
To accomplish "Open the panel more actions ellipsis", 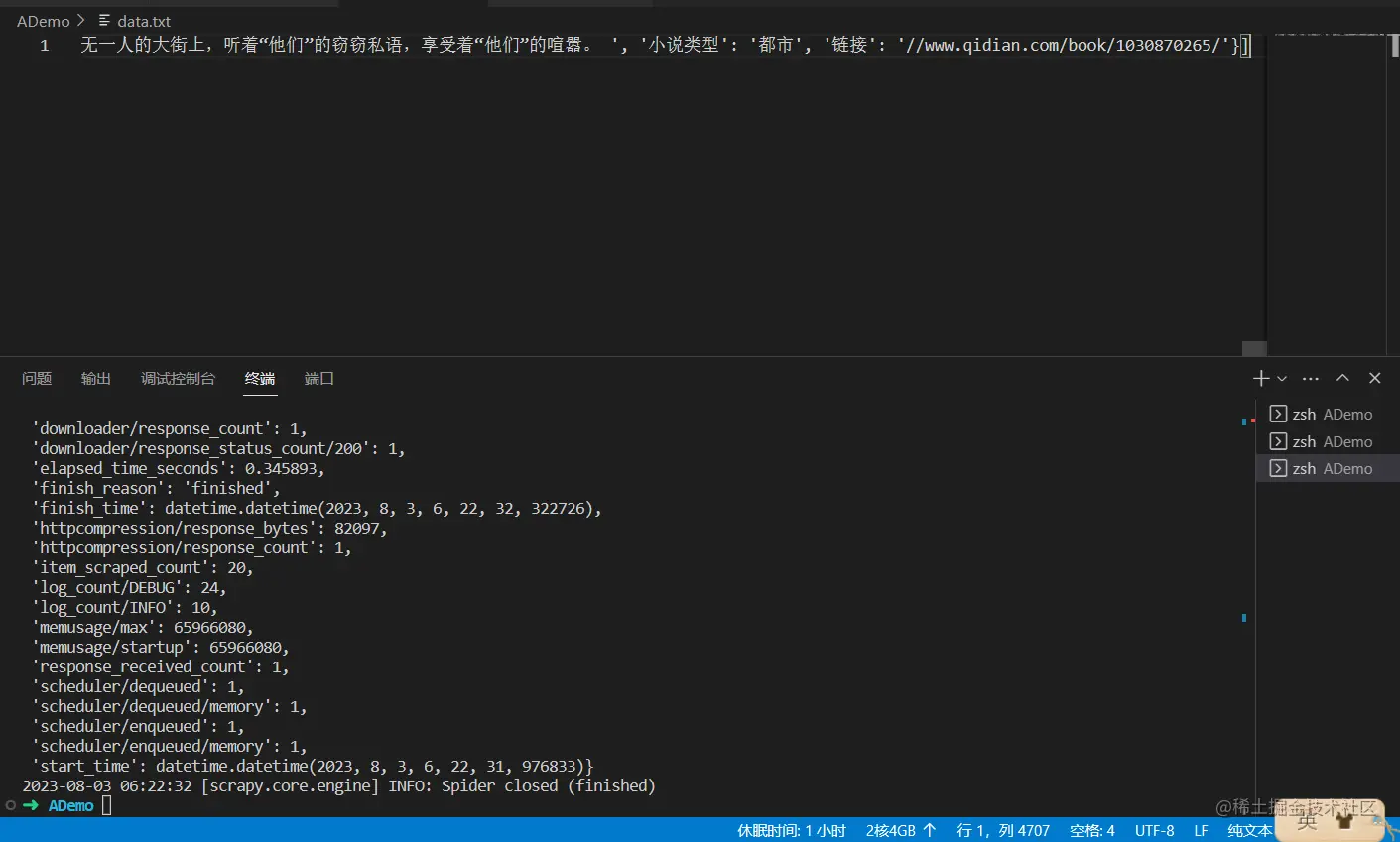I will pyautogui.click(x=1311, y=378).
